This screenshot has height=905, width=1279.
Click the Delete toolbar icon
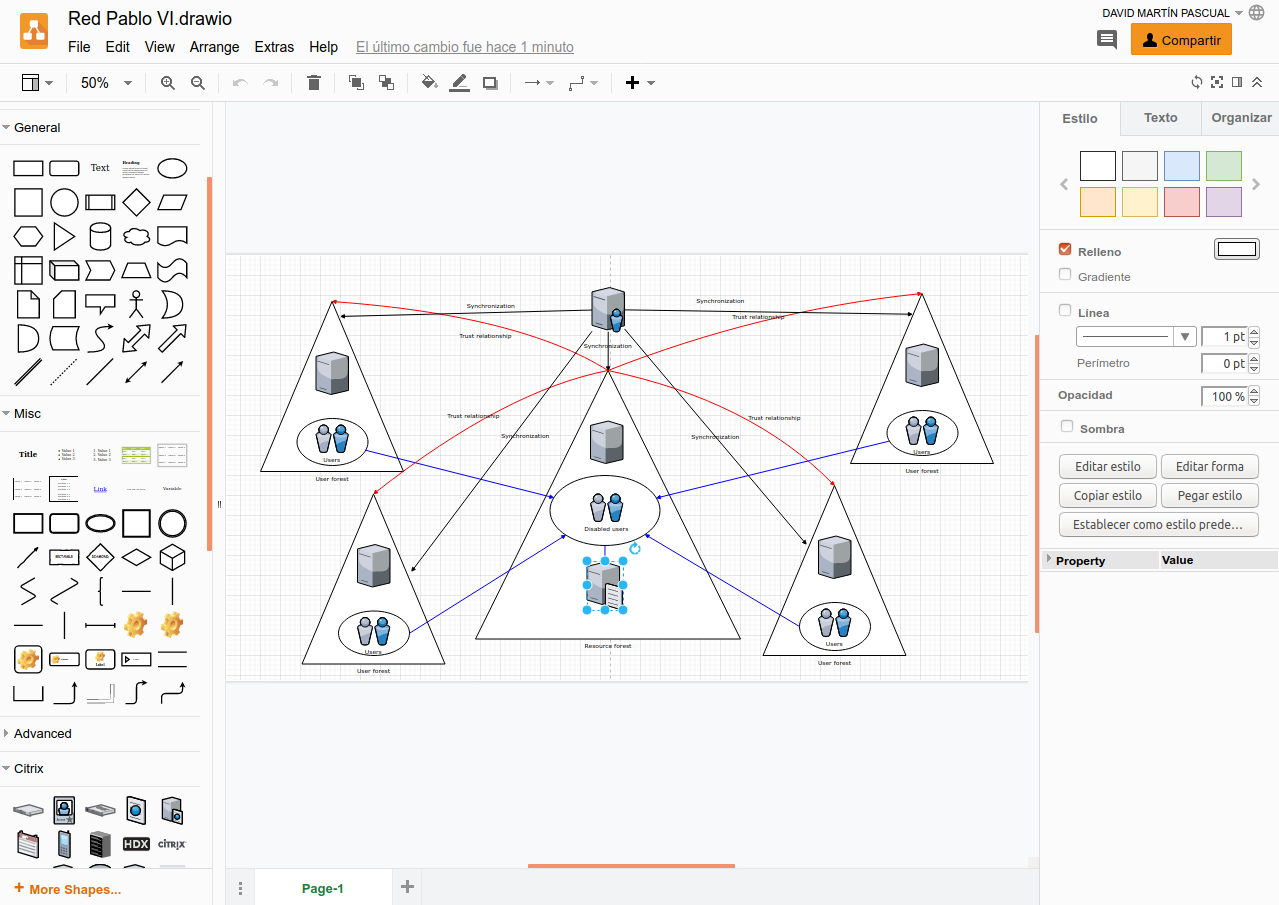[313, 82]
